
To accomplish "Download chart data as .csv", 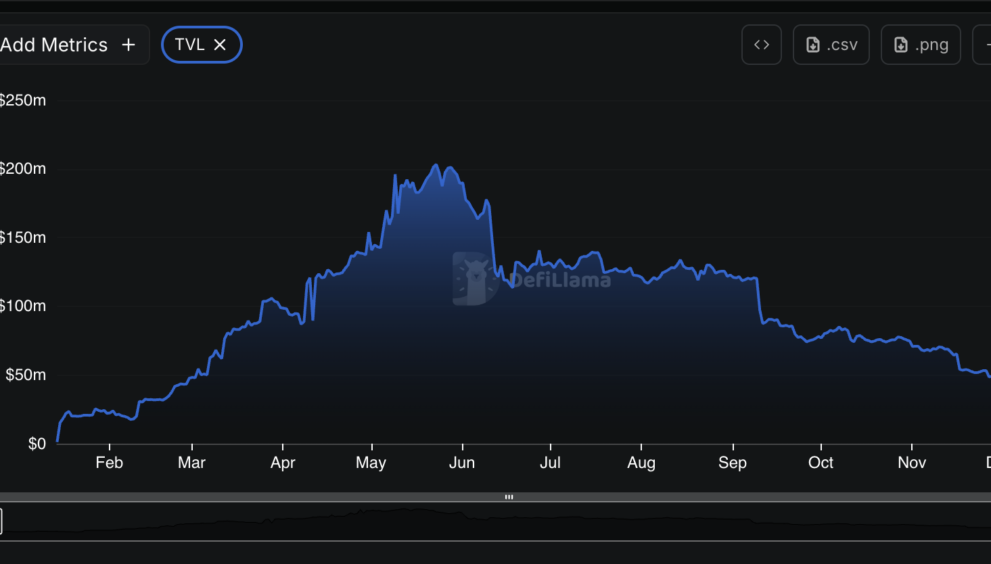I will tap(831, 45).
